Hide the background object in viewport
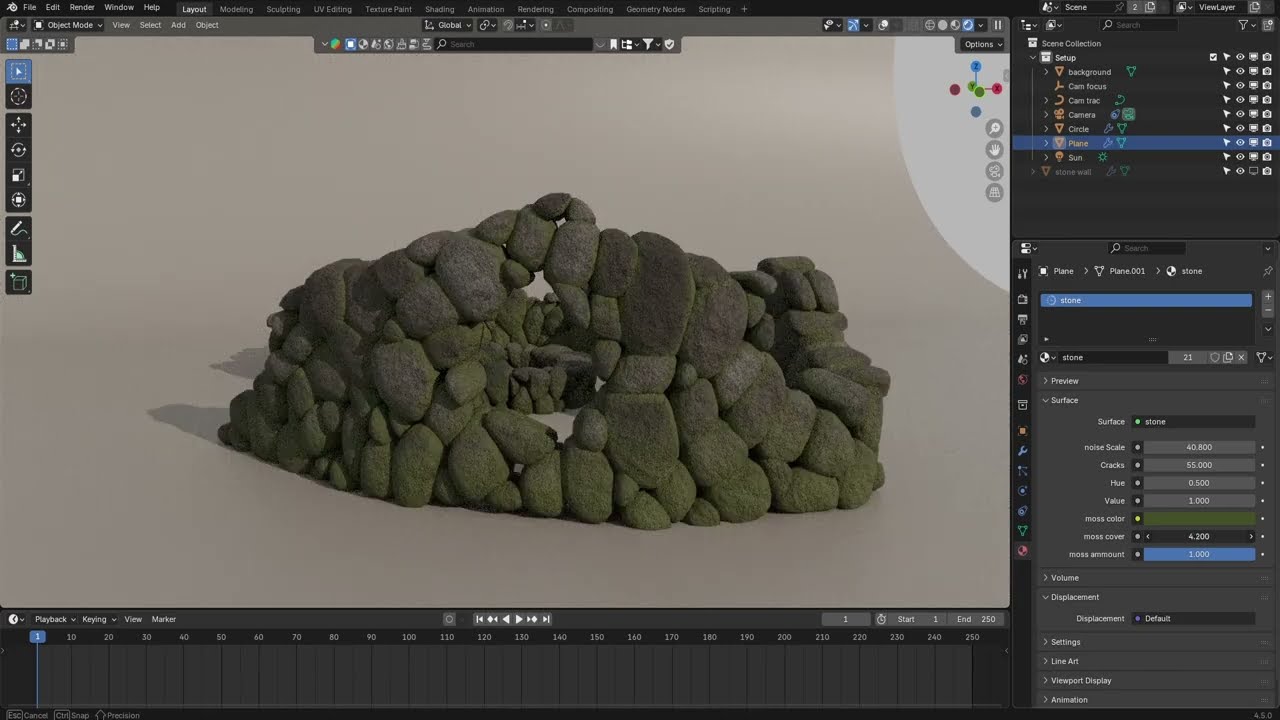 click(x=1240, y=72)
